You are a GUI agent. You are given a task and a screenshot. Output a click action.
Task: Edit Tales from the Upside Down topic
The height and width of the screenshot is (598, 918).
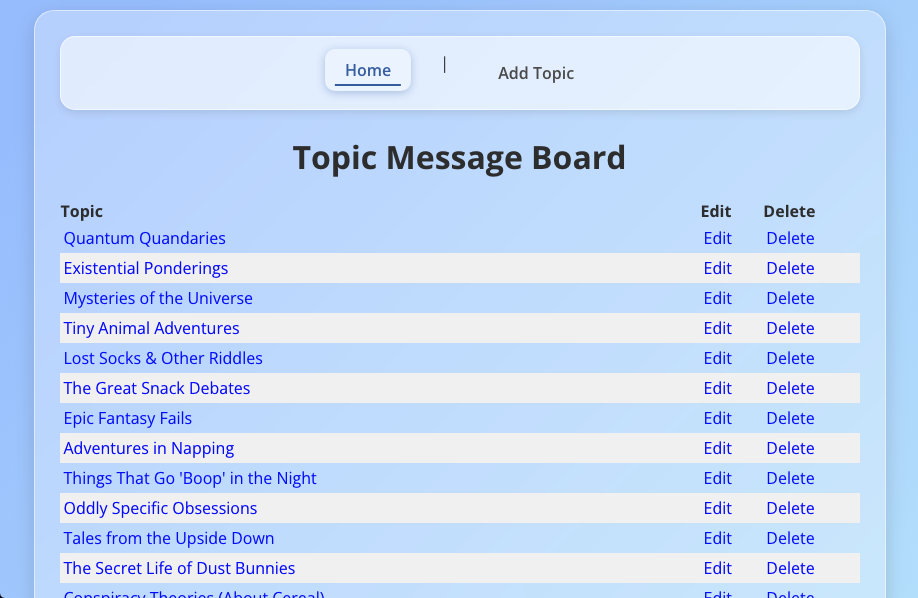tap(718, 538)
